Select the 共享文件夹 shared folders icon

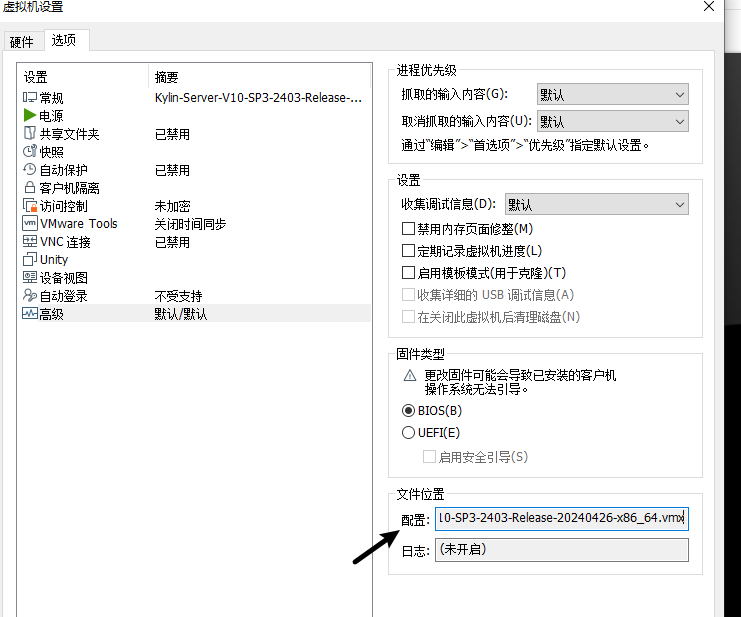coord(30,133)
